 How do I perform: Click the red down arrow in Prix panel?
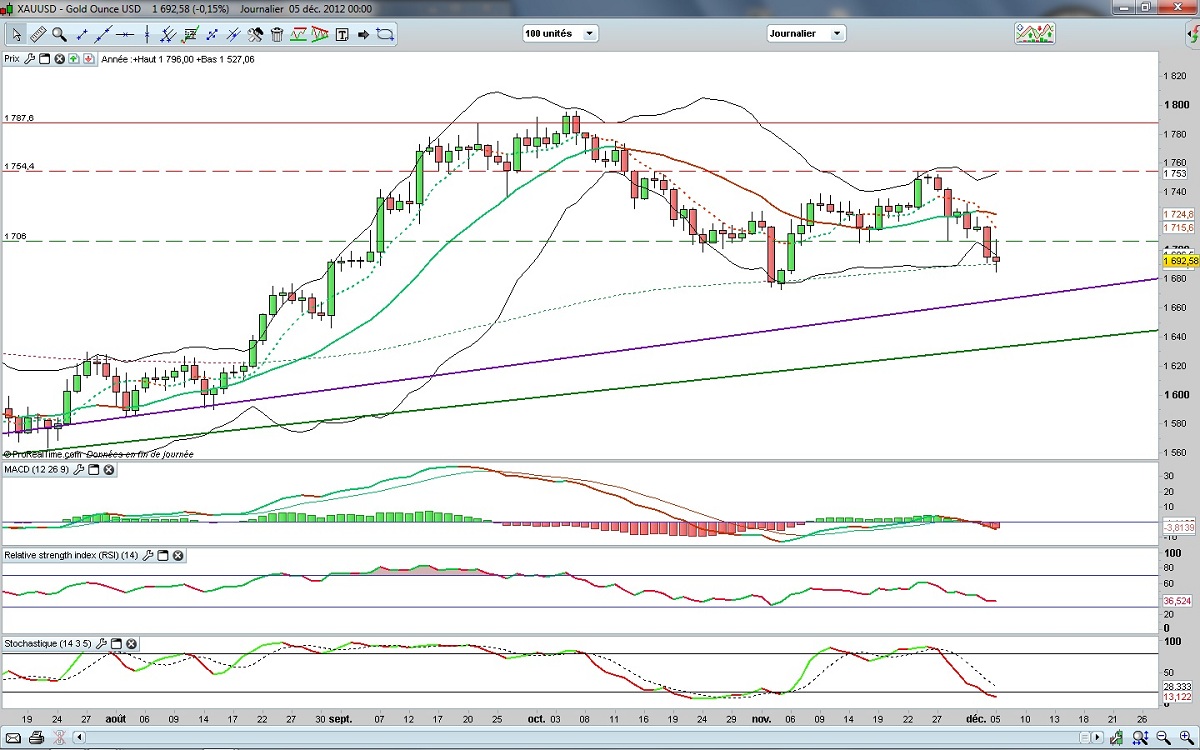tap(88, 59)
